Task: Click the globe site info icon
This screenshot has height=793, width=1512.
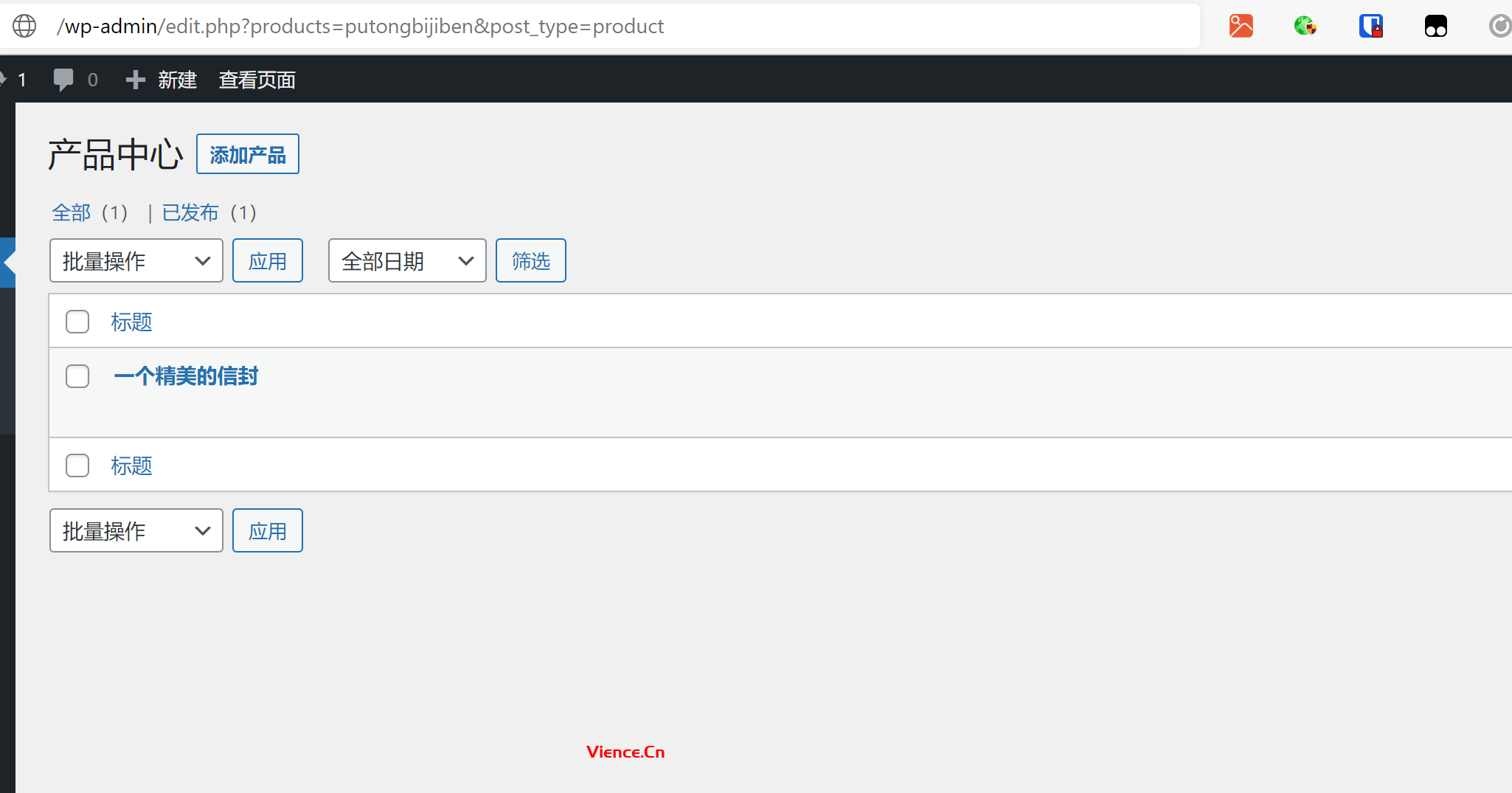Action: pos(24,27)
